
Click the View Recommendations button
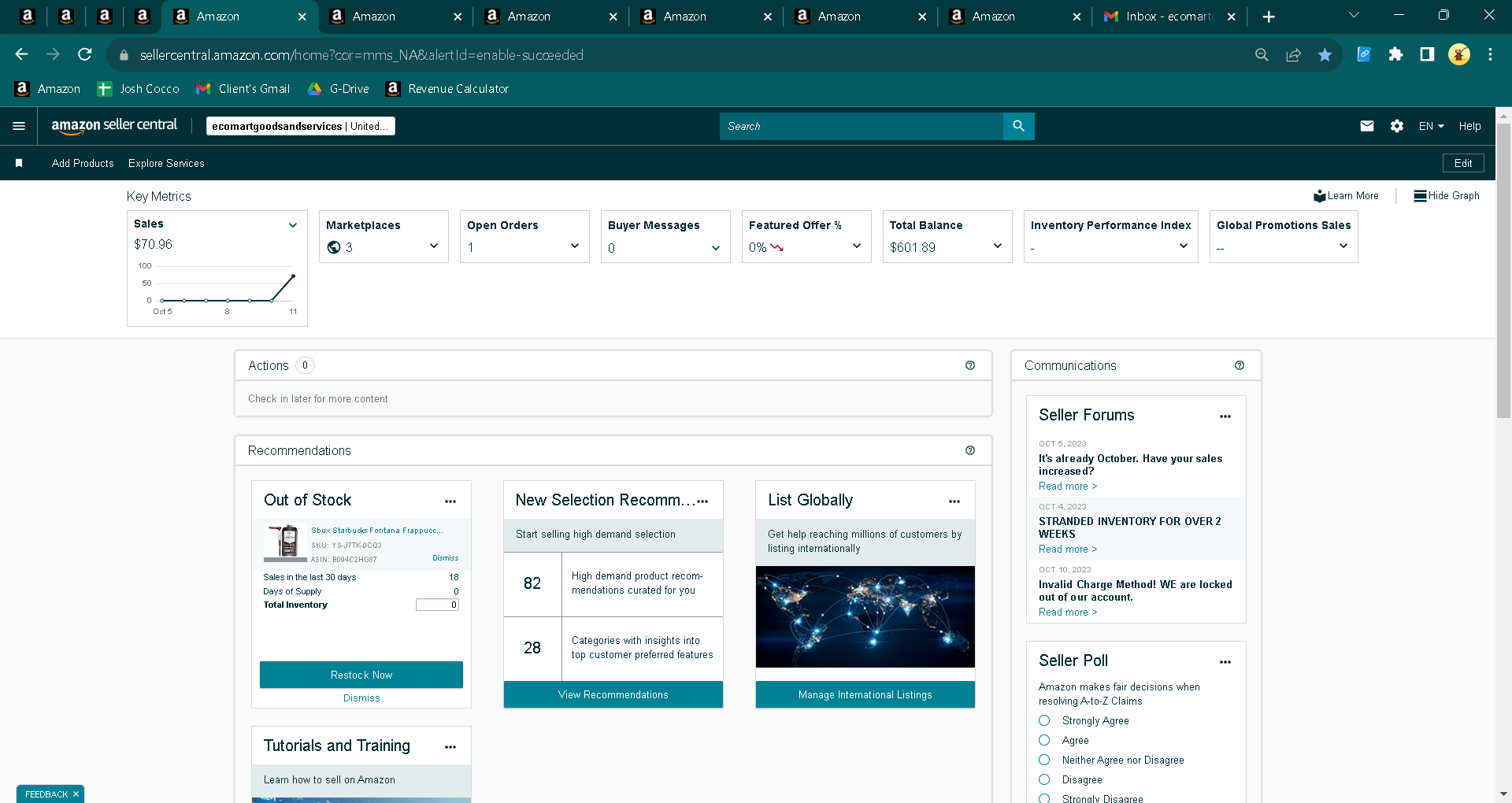613,694
